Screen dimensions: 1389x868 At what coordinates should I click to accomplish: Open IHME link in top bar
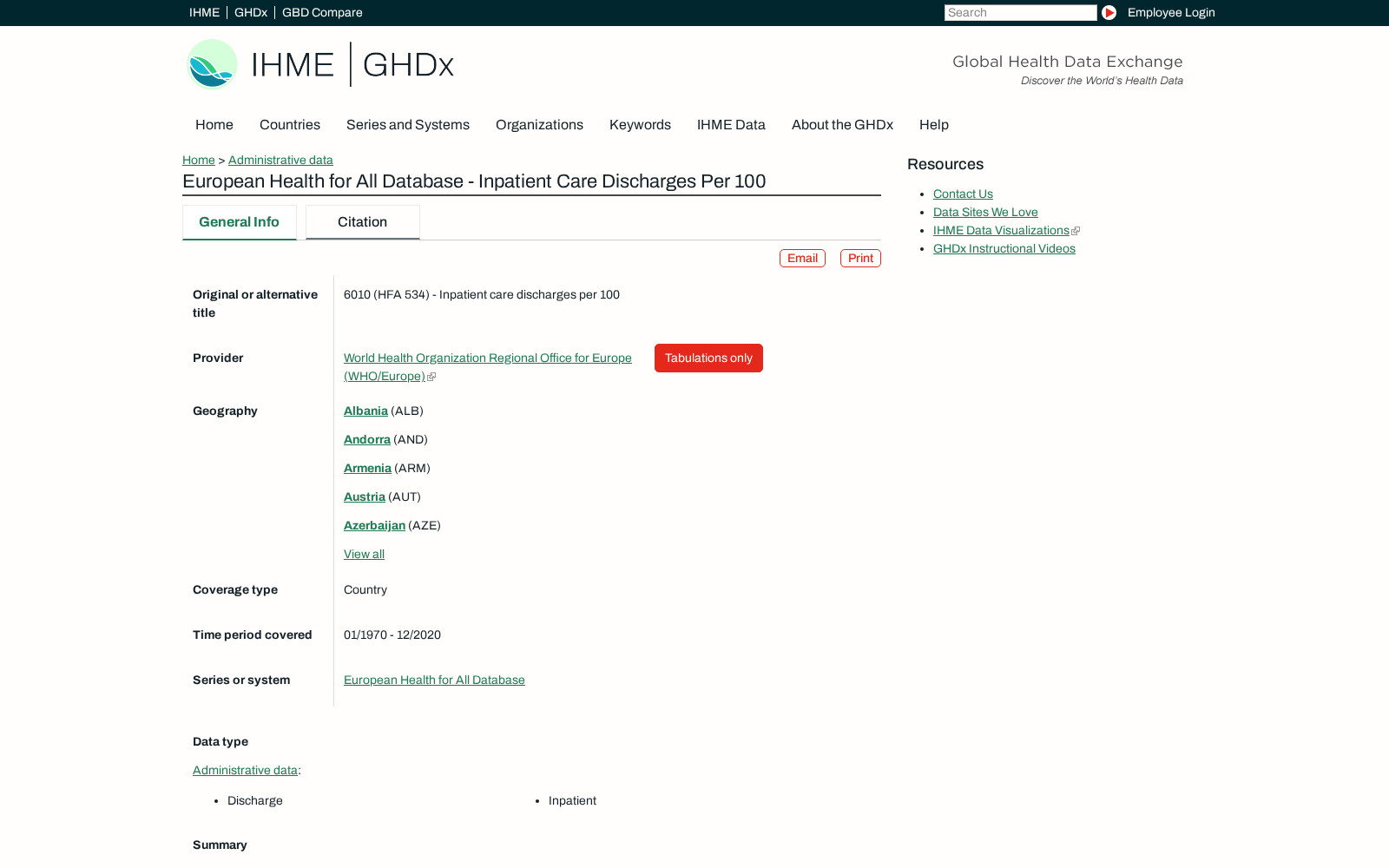204,12
